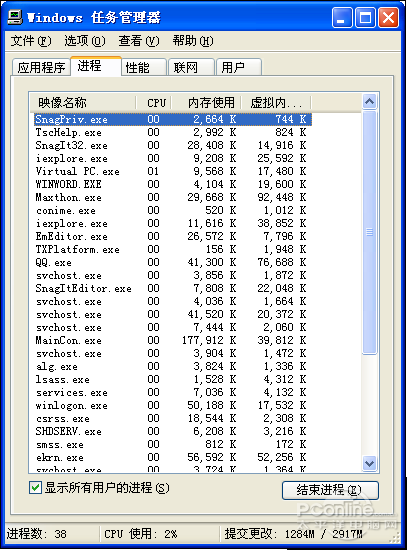Click the 92,448 K virtual memory value

(282, 197)
